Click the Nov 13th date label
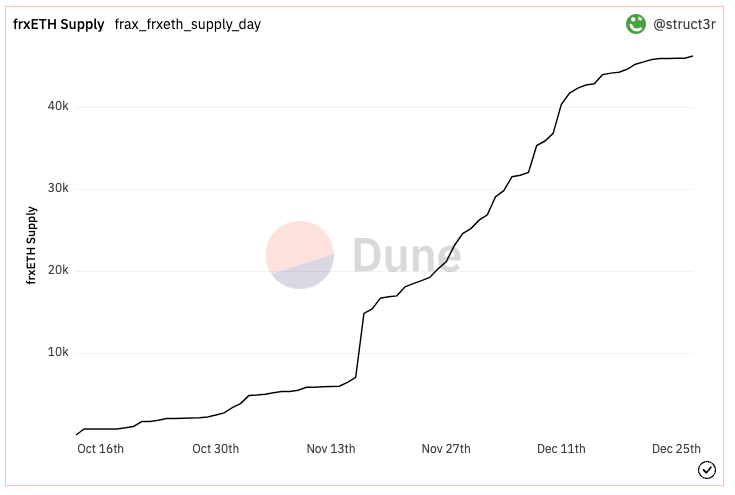735x495 pixels. (331, 449)
